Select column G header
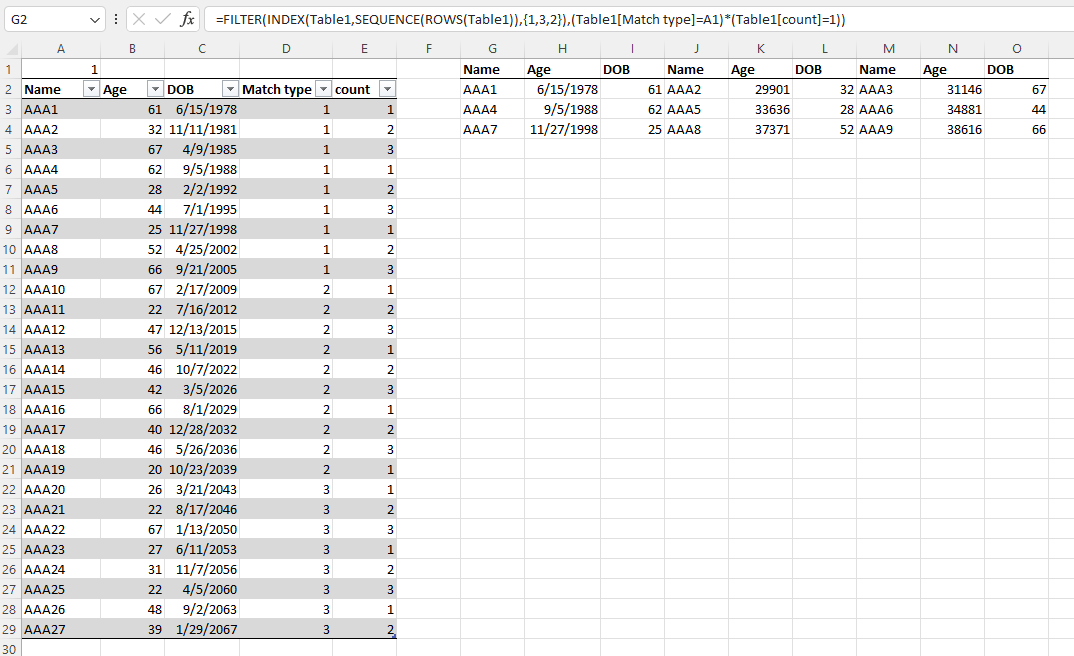Viewport: 1074px width, 656px height. [x=492, y=49]
